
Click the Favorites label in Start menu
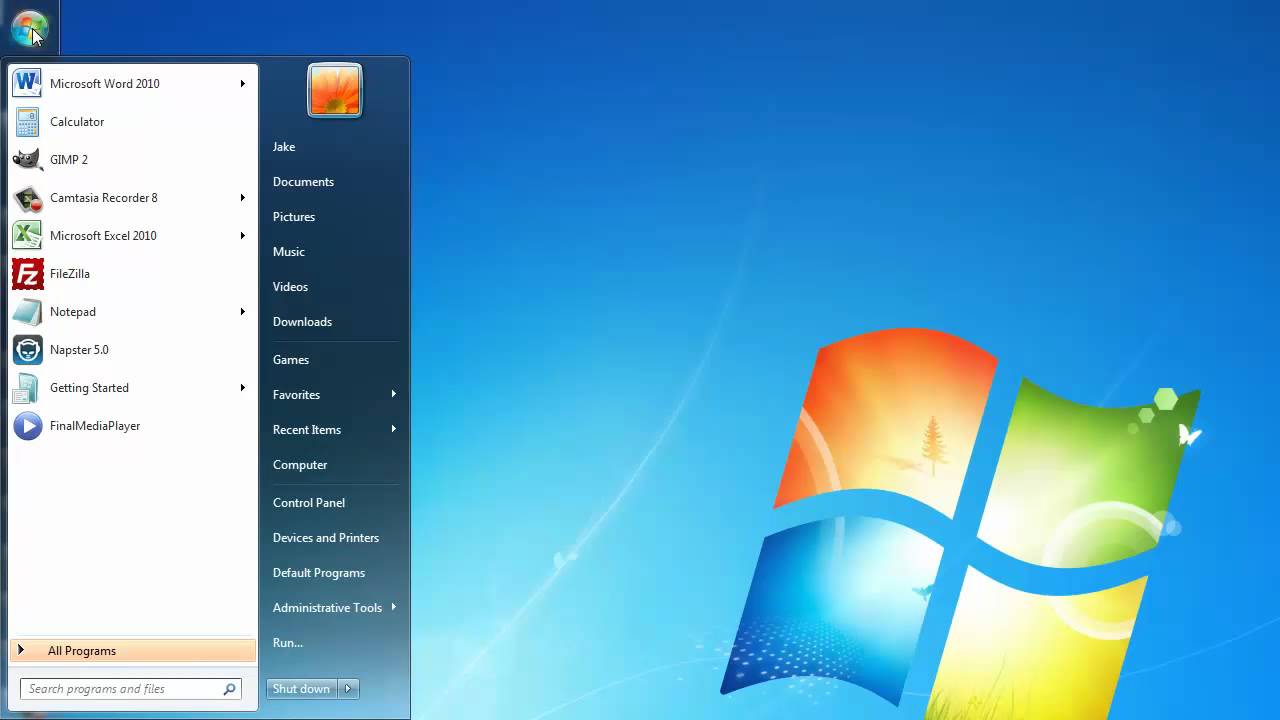tap(296, 395)
